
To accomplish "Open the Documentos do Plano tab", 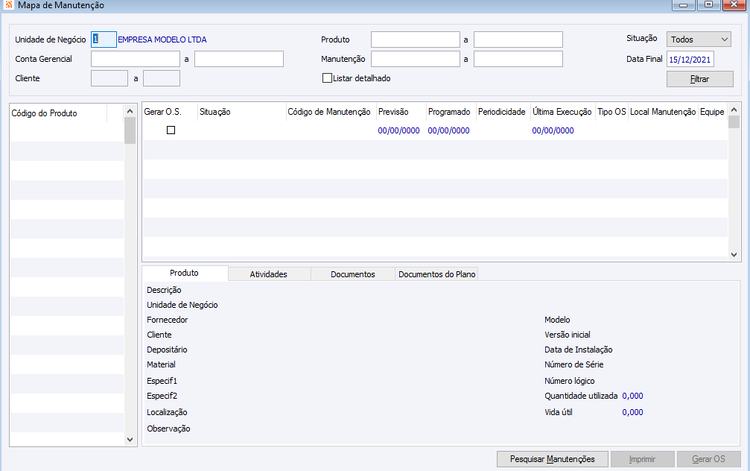I will point(437,274).
